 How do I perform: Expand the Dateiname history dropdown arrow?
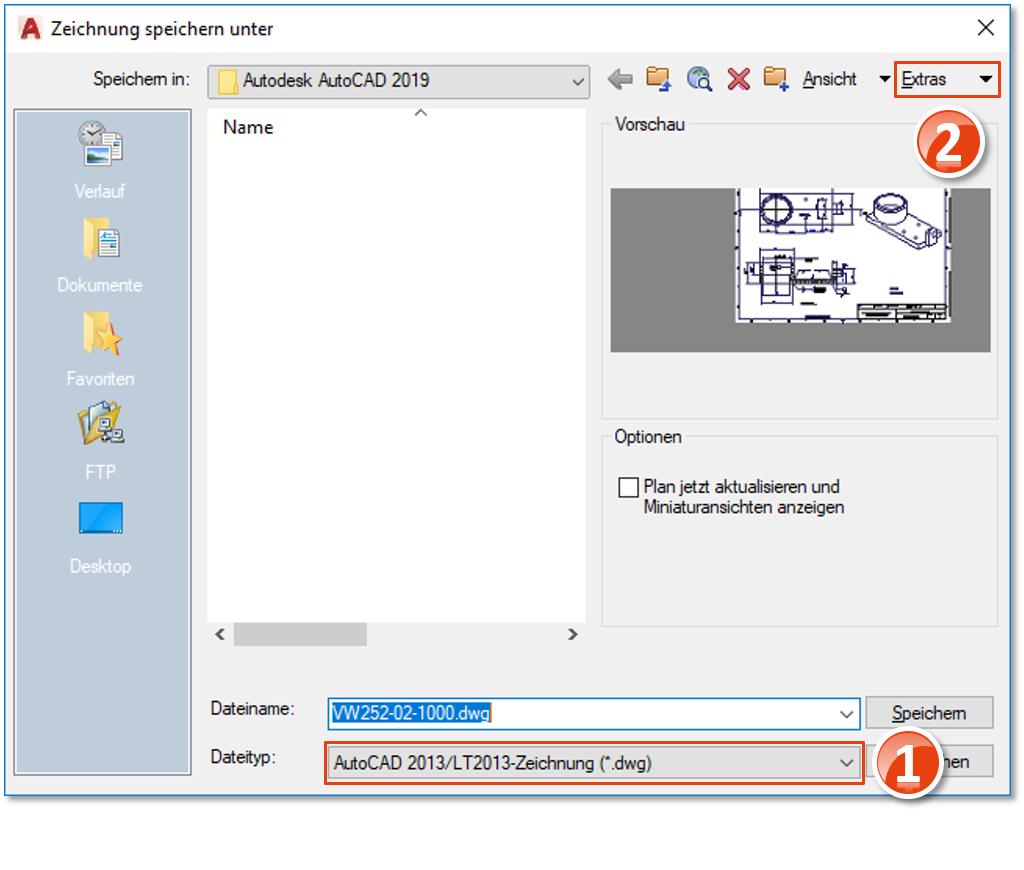(848, 713)
